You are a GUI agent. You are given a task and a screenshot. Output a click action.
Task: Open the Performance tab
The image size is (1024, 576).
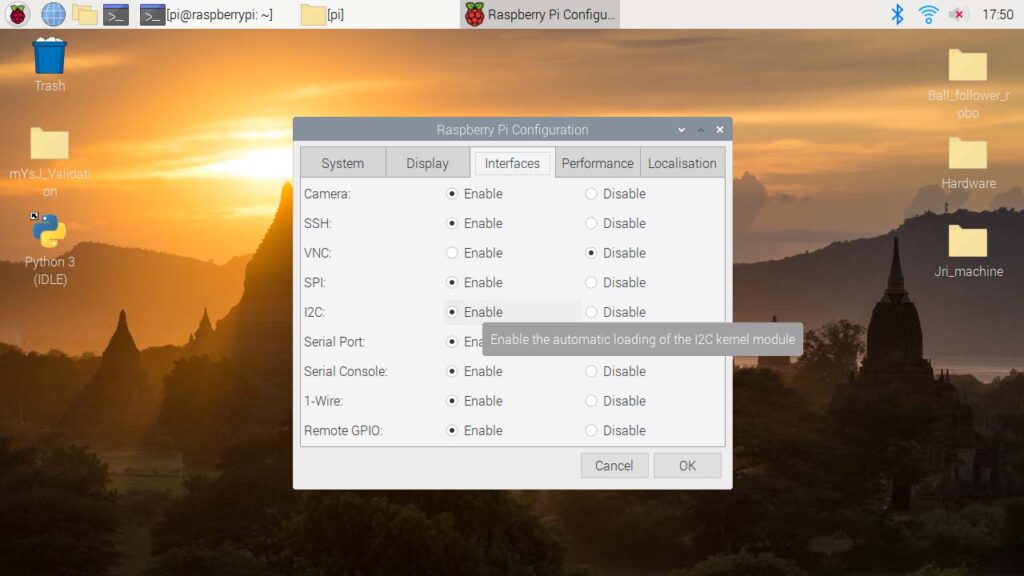tap(597, 163)
